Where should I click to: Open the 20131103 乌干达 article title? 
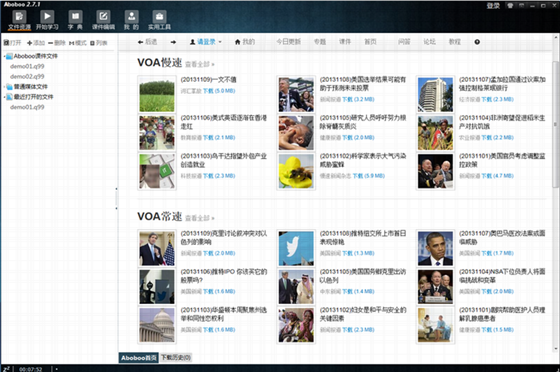click(x=224, y=160)
